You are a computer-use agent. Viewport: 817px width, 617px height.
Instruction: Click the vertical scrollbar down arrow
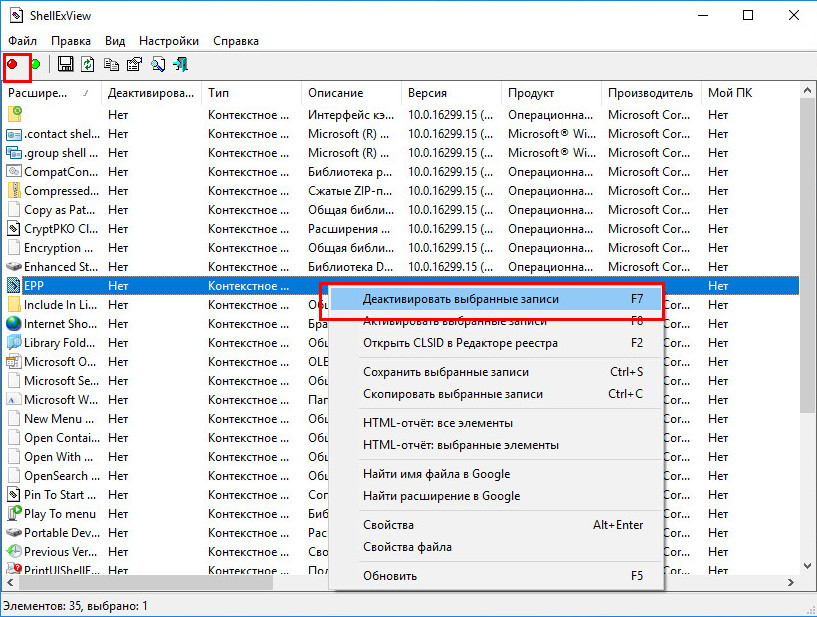(808, 566)
